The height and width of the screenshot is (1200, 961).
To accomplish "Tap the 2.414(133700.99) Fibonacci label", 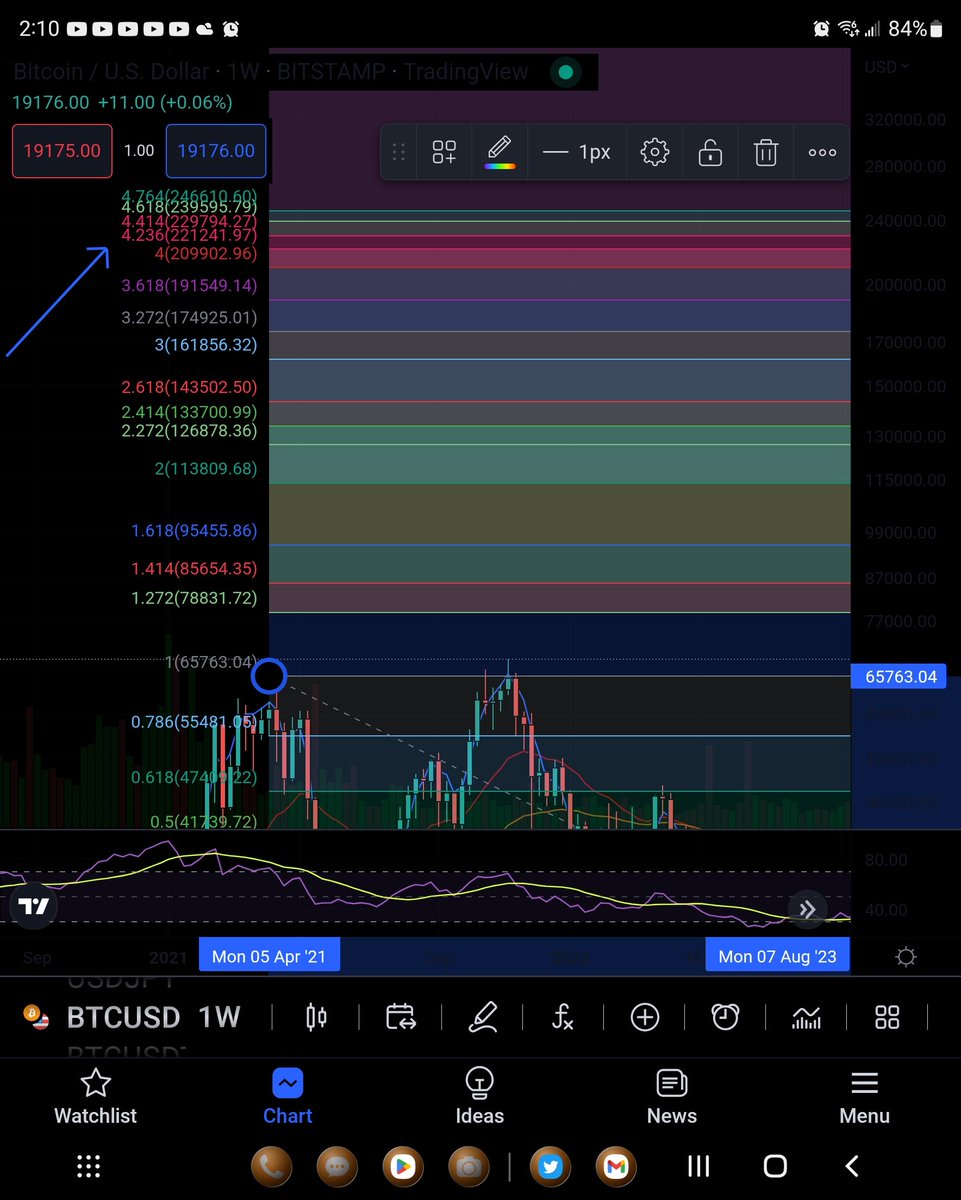I will click(x=189, y=412).
